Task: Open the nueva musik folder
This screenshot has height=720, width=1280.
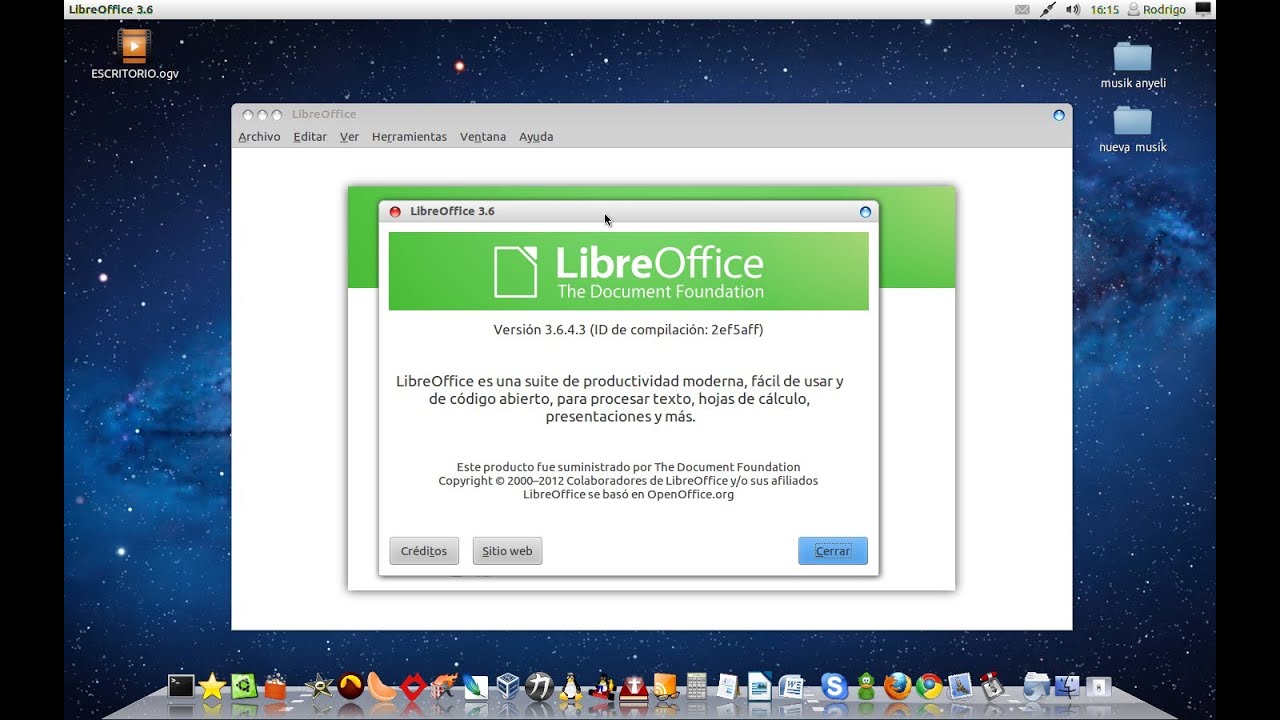Action: pos(1133,129)
